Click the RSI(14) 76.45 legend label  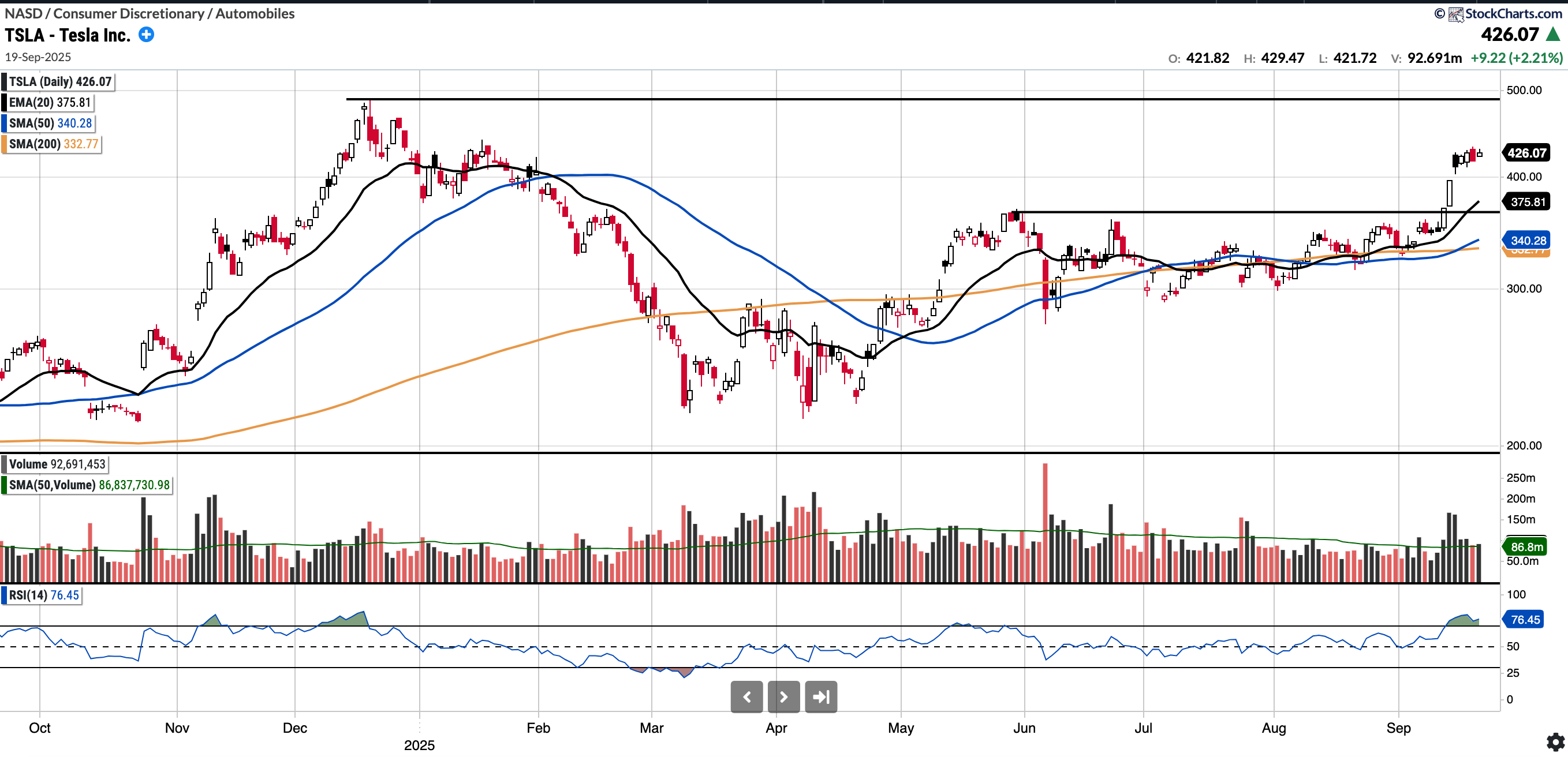[x=44, y=594]
